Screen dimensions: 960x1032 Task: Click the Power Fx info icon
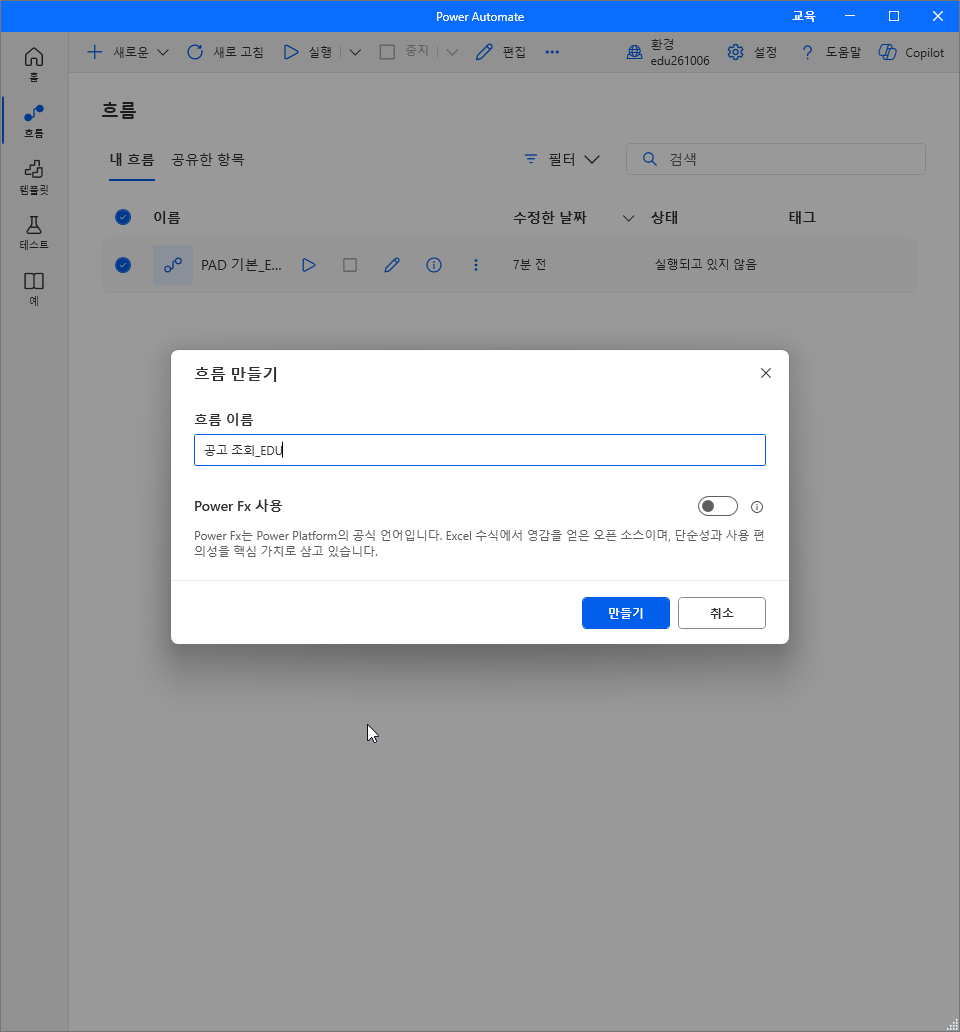pyautogui.click(x=757, y=507)
